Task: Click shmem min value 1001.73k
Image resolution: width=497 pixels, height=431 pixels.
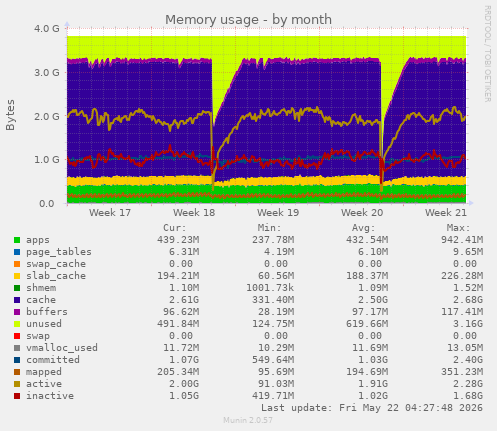Action: [x=270, y=288]
